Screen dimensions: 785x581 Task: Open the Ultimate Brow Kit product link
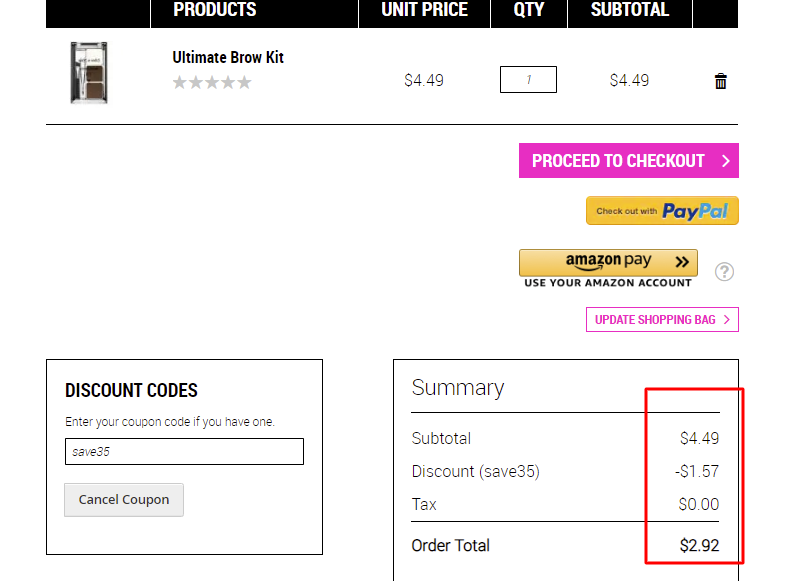[x=228, y=58]
